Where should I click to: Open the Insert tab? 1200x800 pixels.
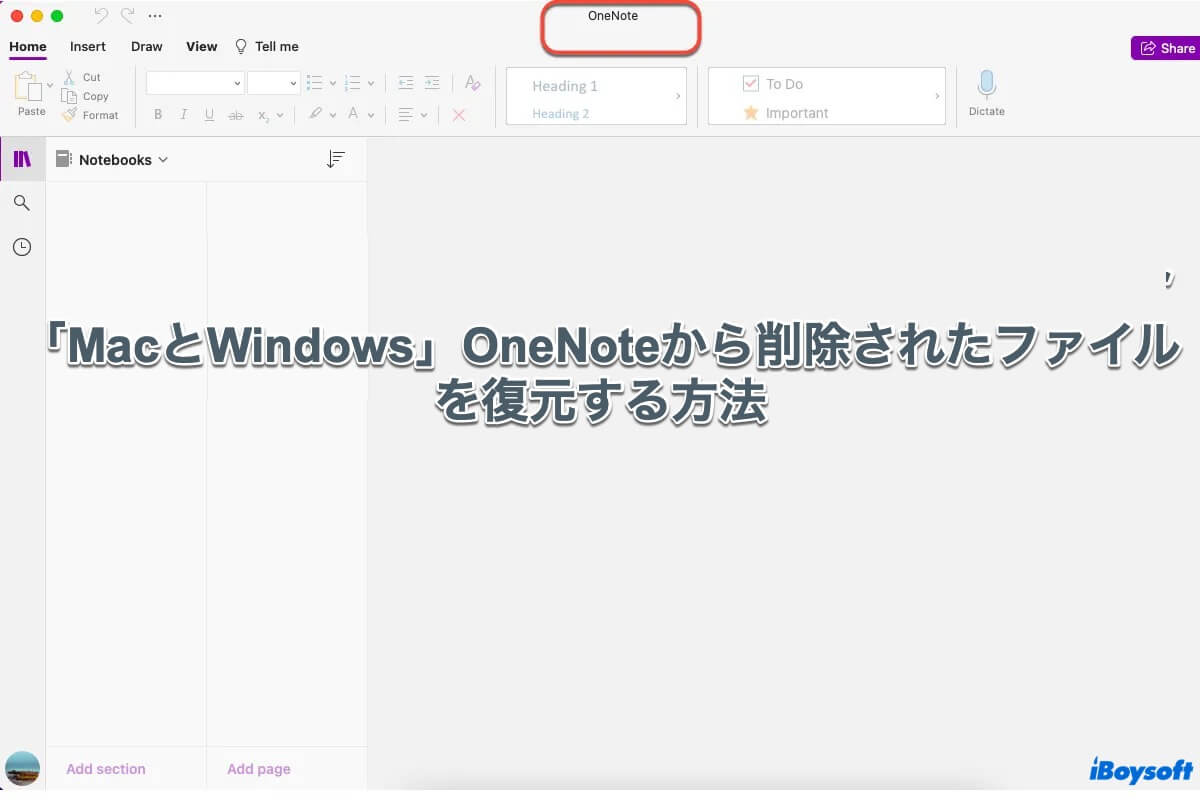tap(88, 46)
